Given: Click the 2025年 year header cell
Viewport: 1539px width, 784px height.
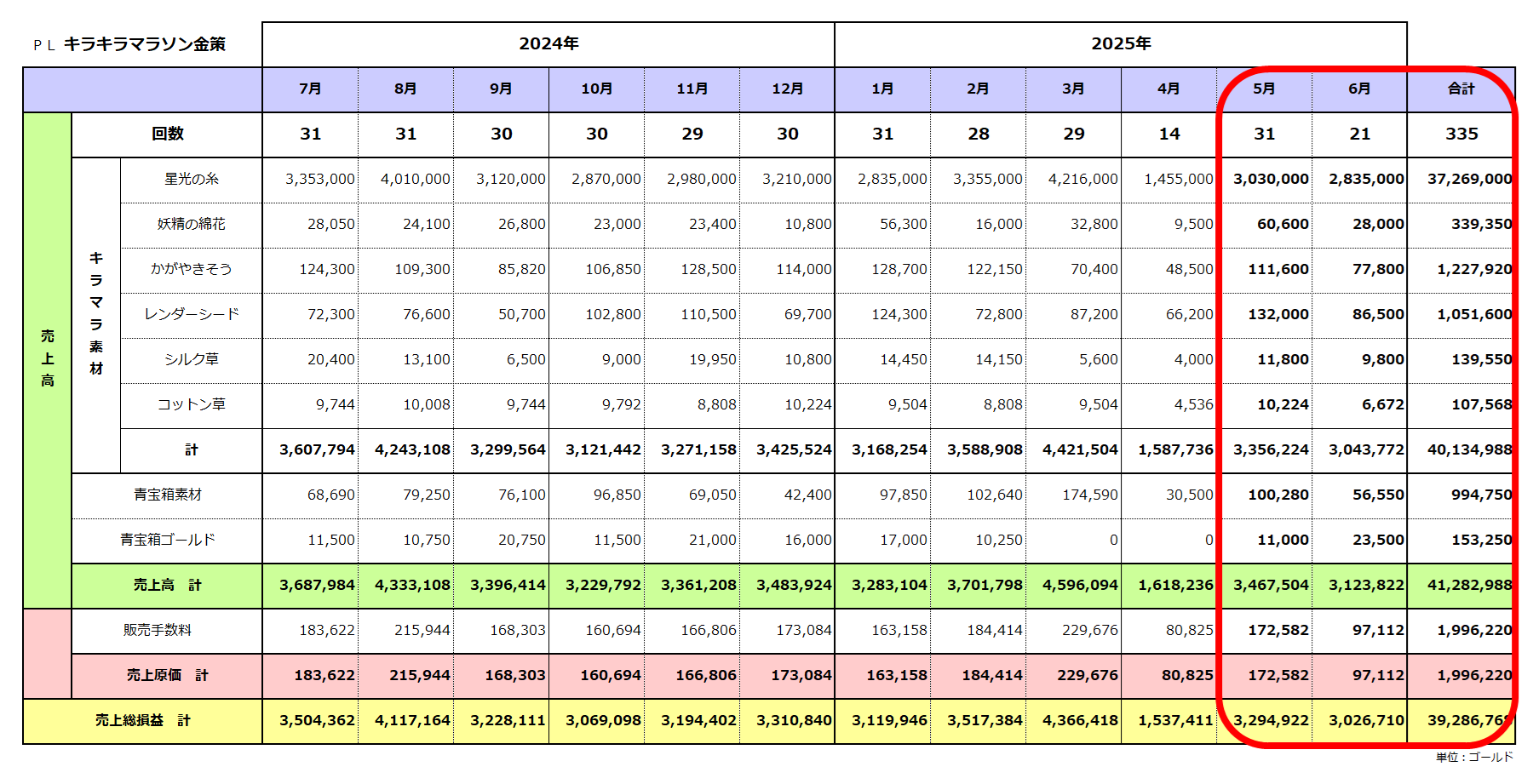Looking at the screenshot, I should point(1120,44).
